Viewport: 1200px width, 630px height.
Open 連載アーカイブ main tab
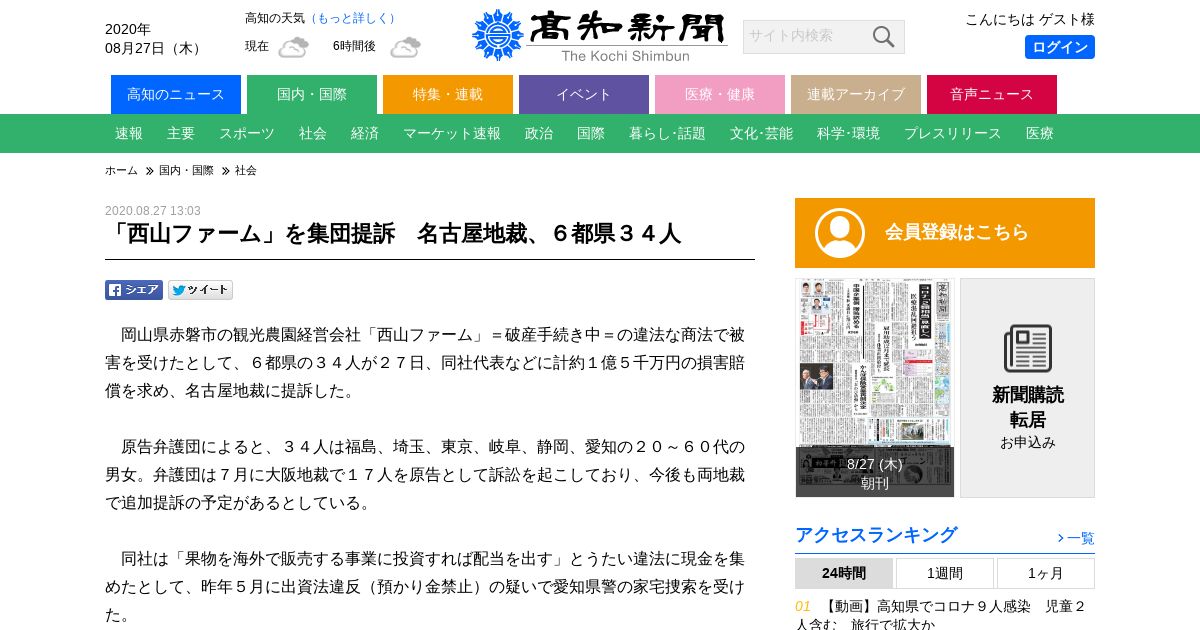[x=856, y=94]
